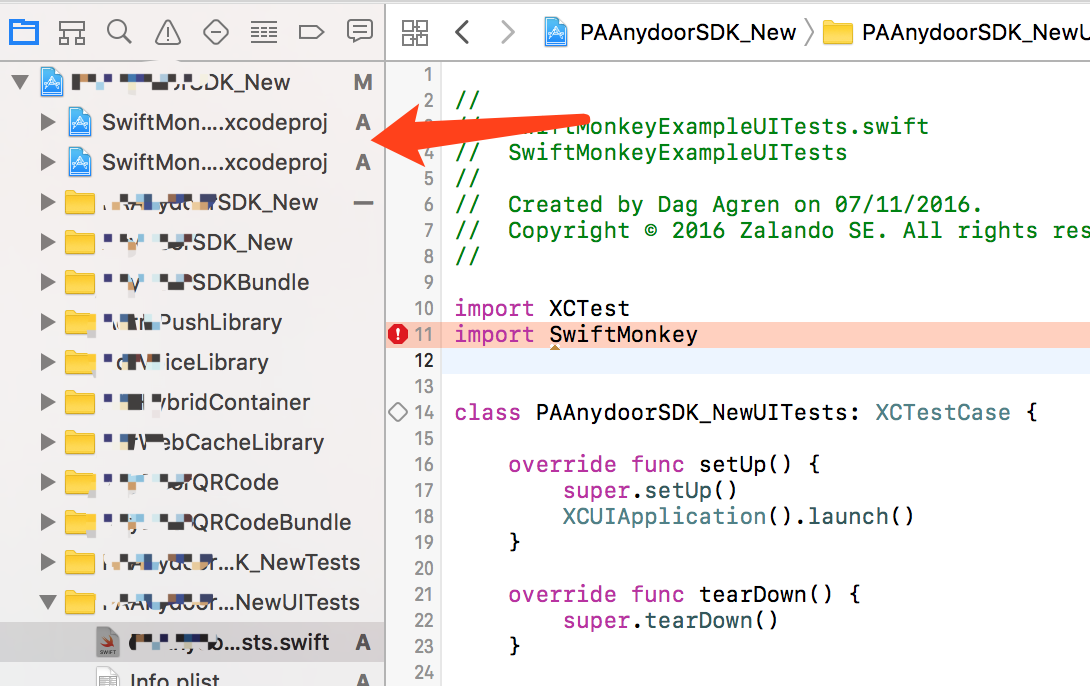
Task: Open the Project navigator folder icon
Action: click(24, 32)
